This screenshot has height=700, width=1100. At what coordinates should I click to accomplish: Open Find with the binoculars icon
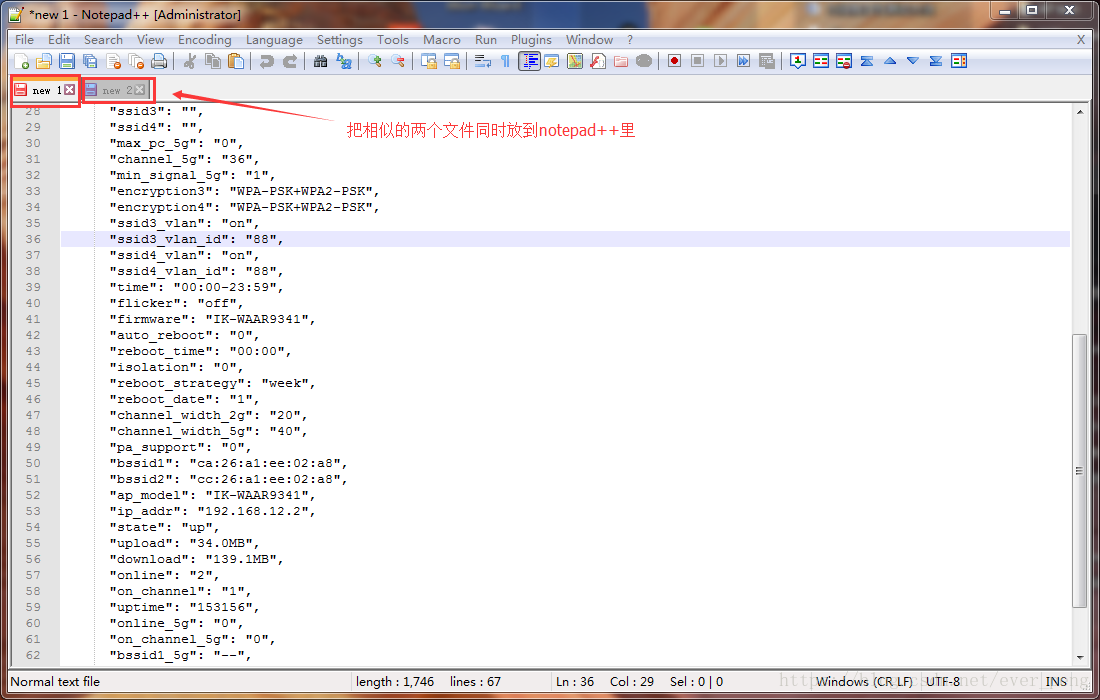point(321,61)
